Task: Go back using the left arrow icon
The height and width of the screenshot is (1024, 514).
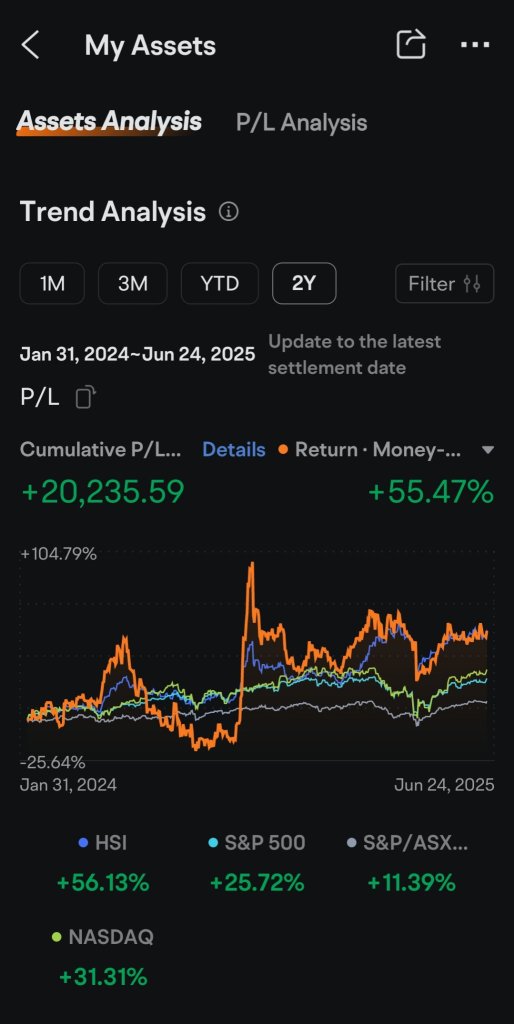Action: click(x=30, y=46)
